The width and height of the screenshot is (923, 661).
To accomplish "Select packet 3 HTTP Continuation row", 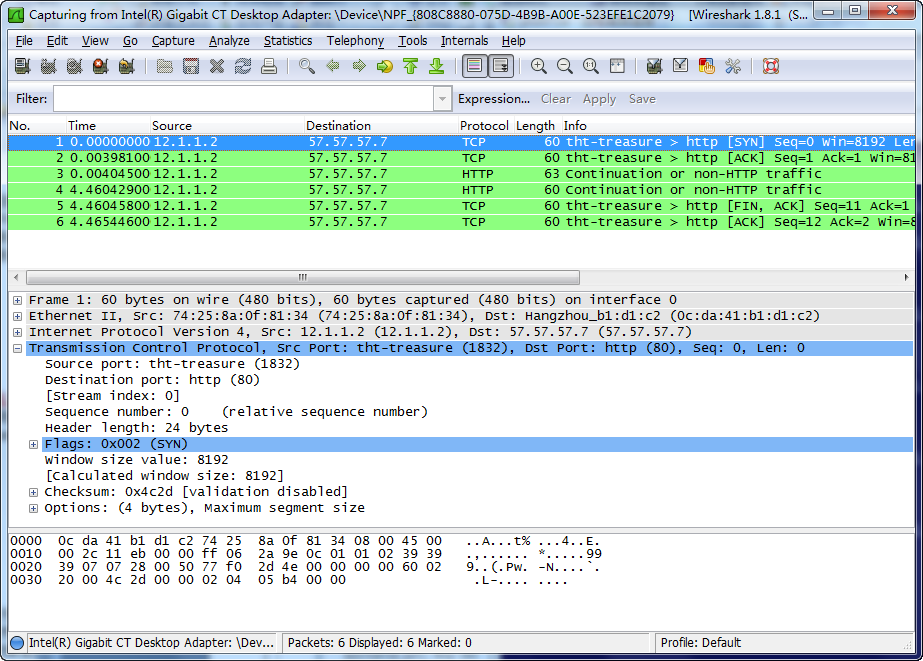I will point(462,174).
